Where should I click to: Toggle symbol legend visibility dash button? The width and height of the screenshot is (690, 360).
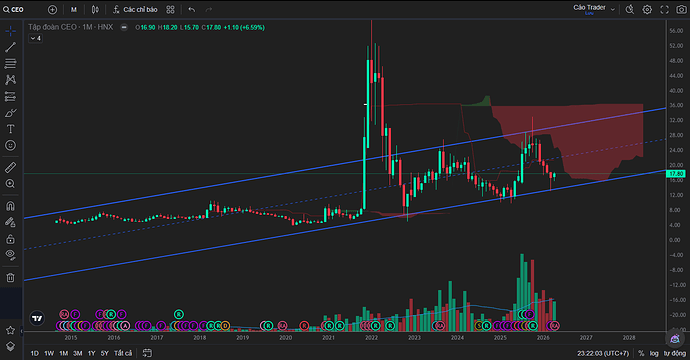coord(124,27)
